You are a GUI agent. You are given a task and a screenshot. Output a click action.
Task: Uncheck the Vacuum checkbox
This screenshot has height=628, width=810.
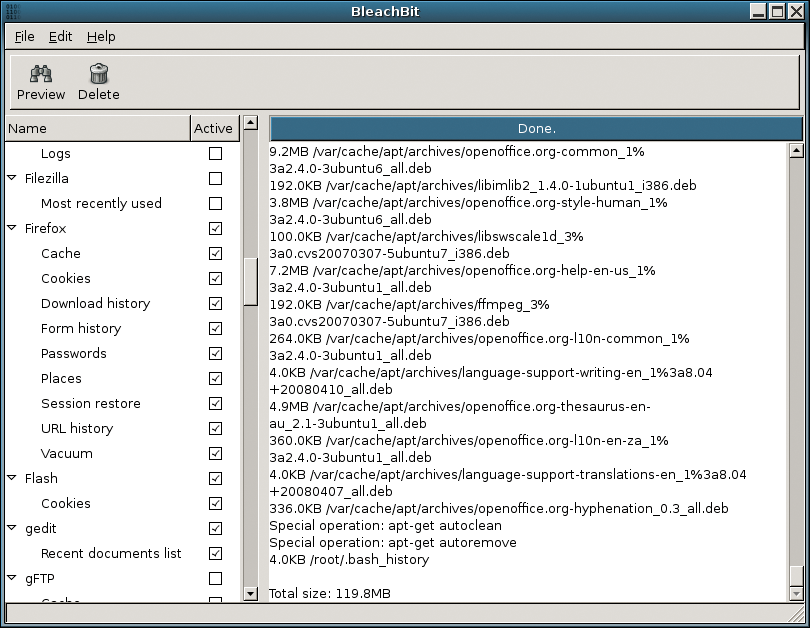tap(215, 453)
